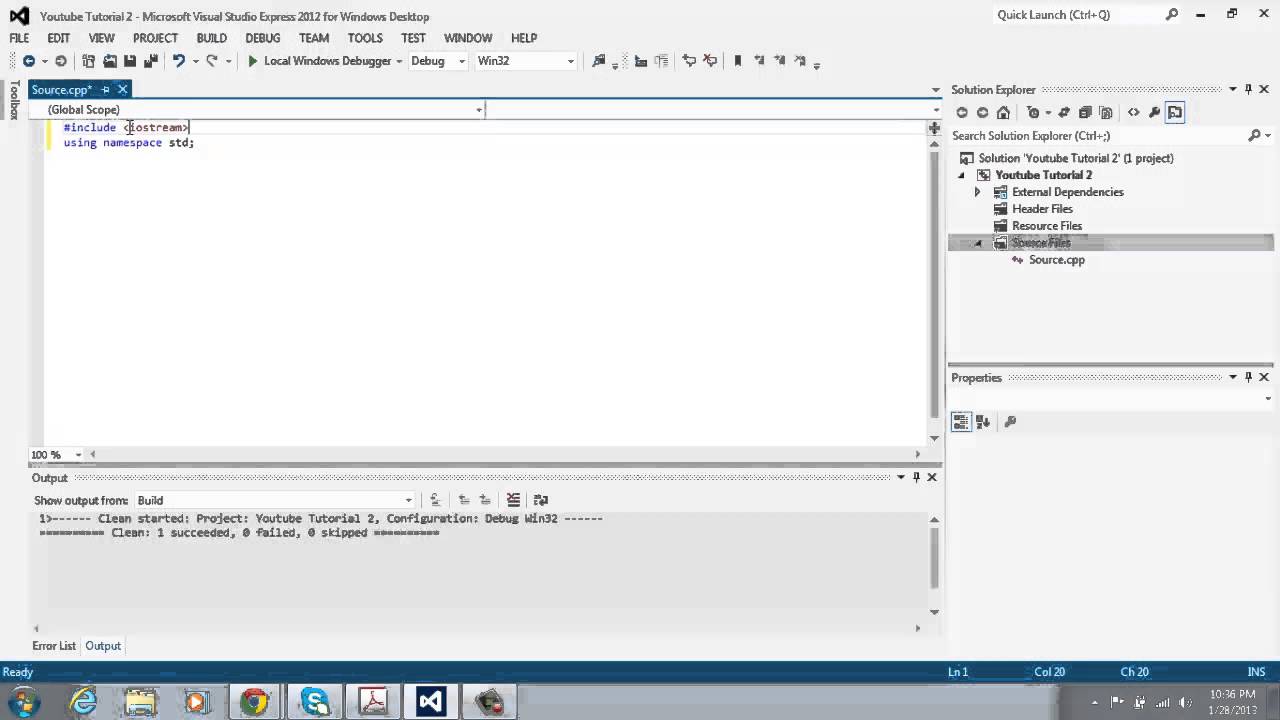Save Source.cpp with the Save icon
Screen dimensions: 1280x720
click(130, 61)
